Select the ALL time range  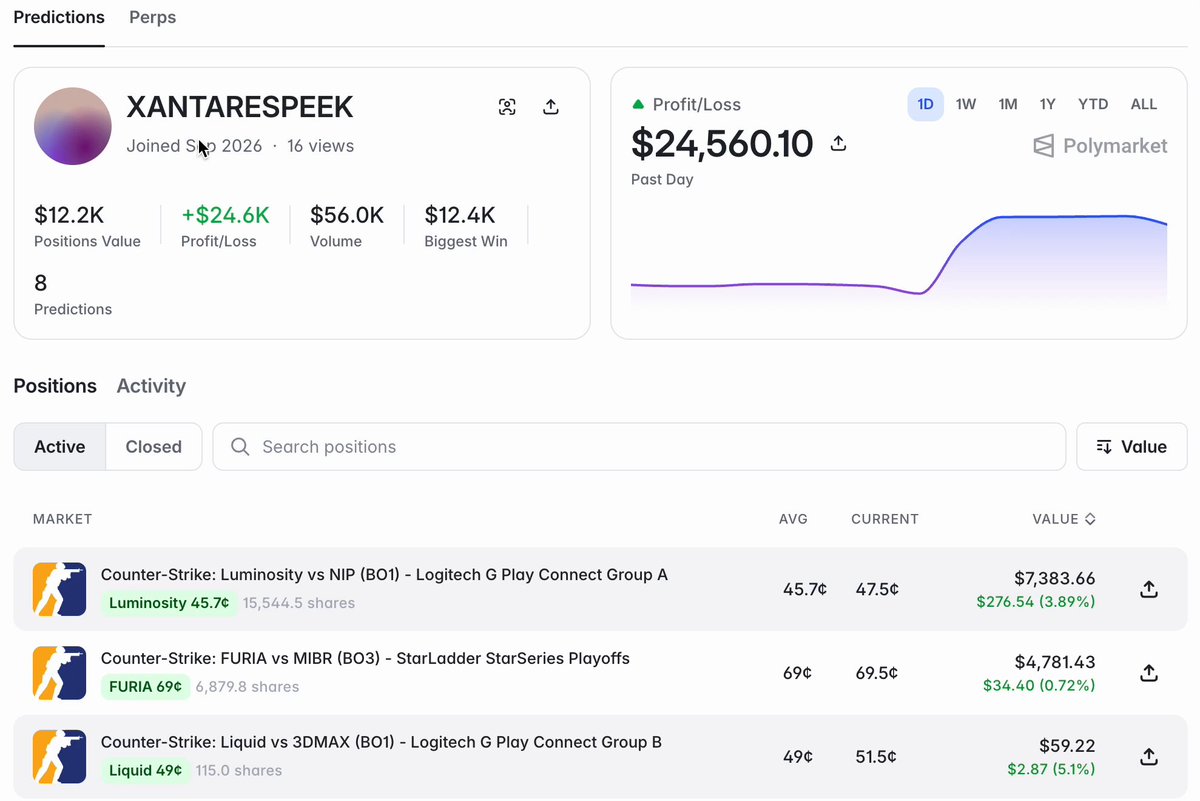(1144, 104)
